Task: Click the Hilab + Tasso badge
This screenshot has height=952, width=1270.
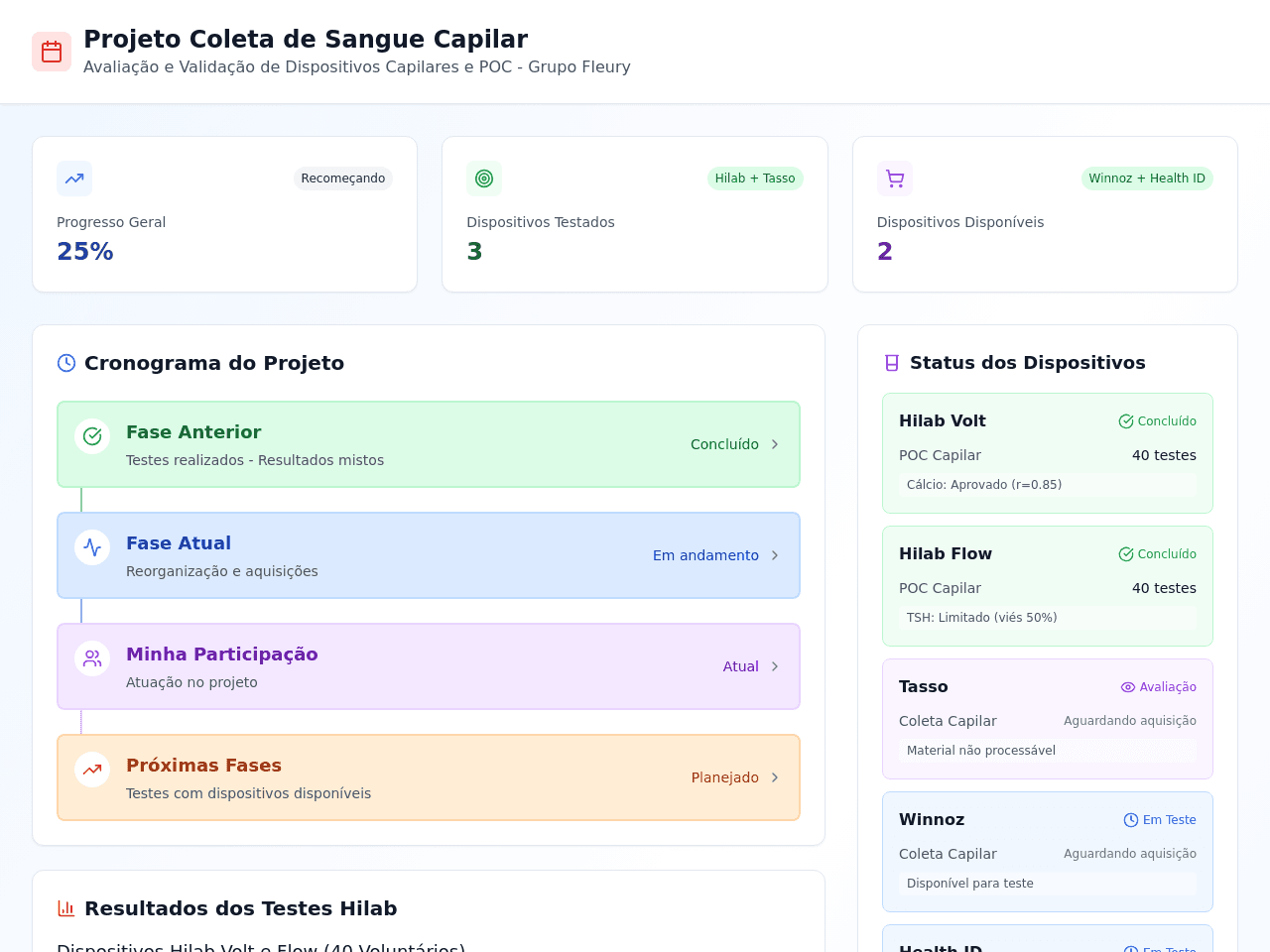Action: point(755,178)
